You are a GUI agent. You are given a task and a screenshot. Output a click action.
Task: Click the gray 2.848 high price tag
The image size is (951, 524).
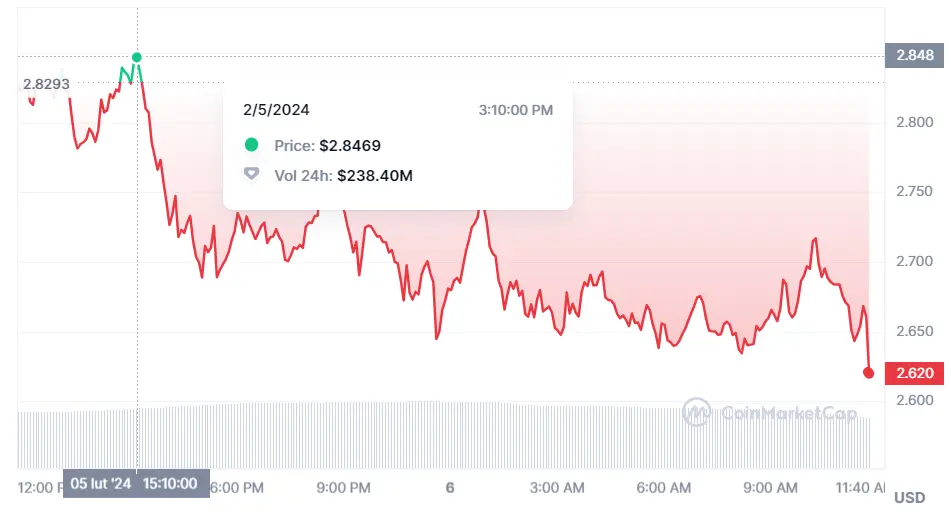(x=915, y=56)
